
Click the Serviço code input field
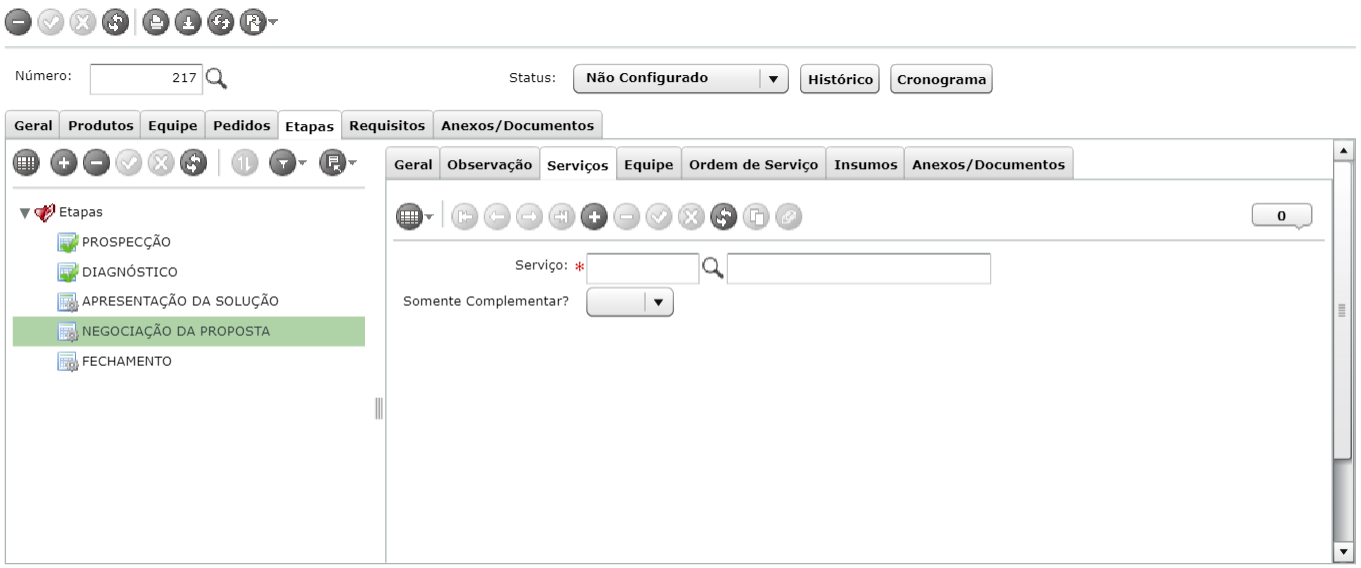point(642,268)
